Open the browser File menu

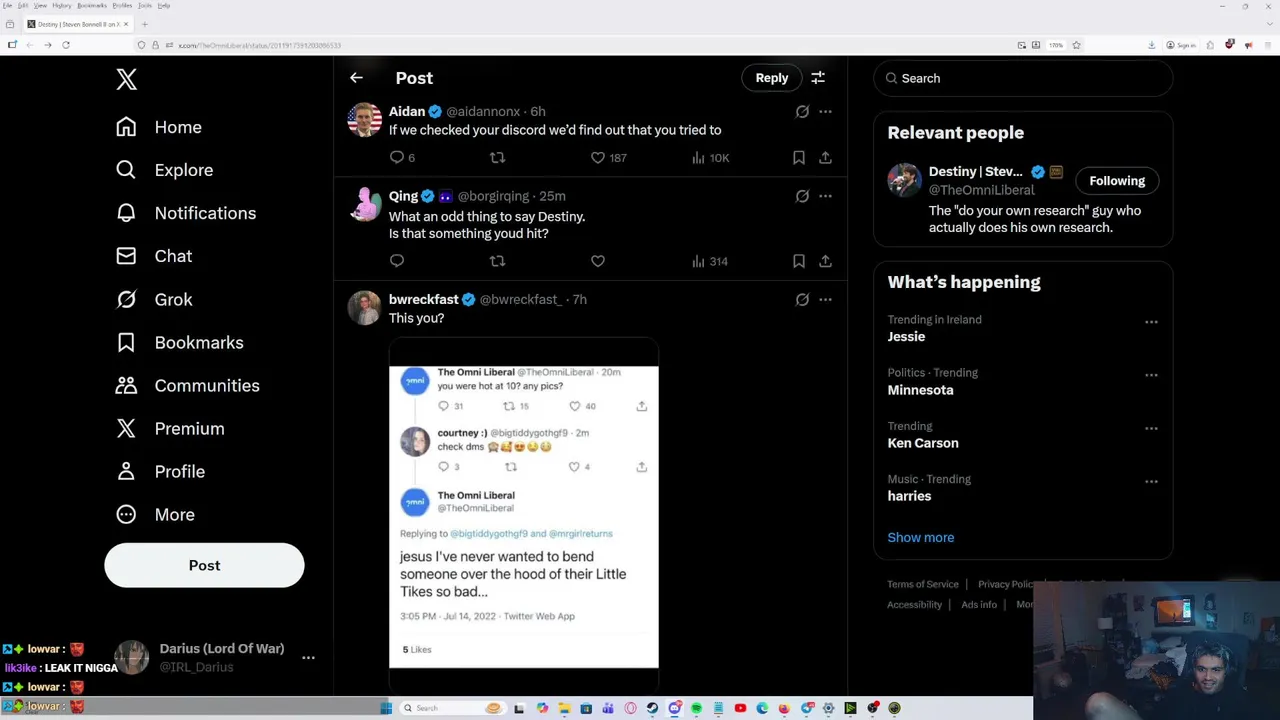pyautogui.click(x=7, y=5)
